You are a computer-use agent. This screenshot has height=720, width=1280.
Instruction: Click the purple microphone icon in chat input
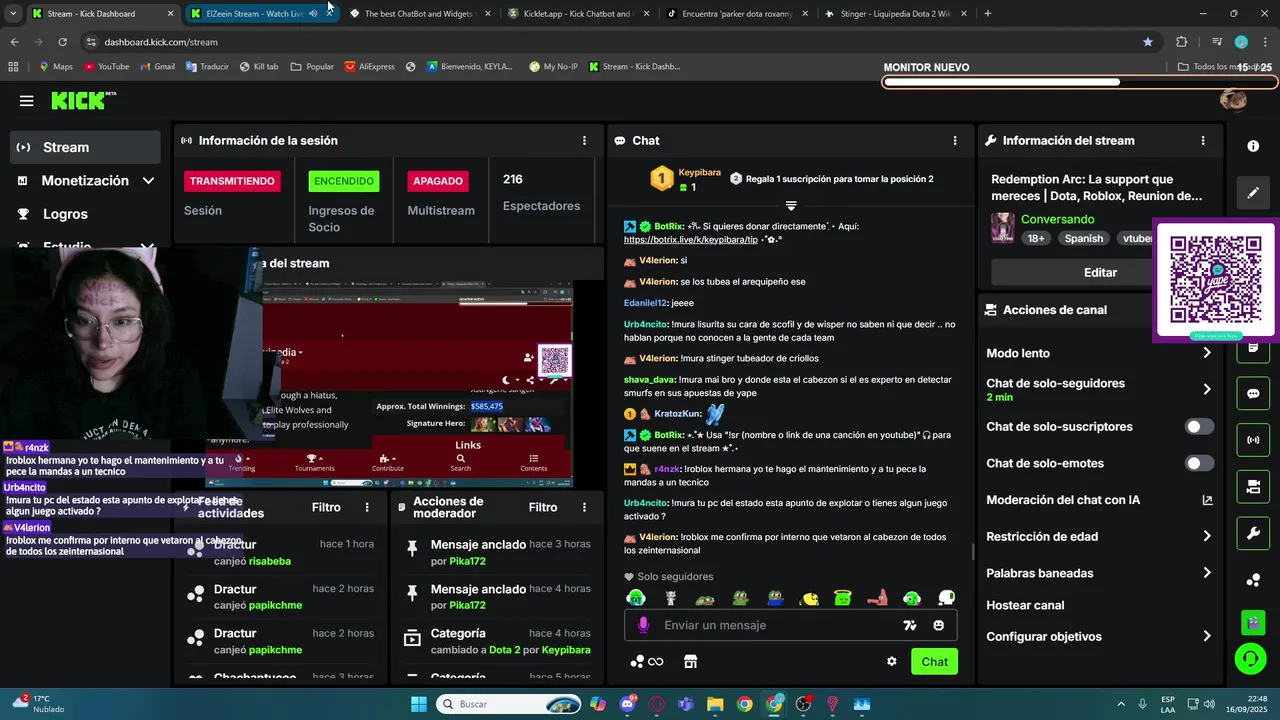pos(642,625)
